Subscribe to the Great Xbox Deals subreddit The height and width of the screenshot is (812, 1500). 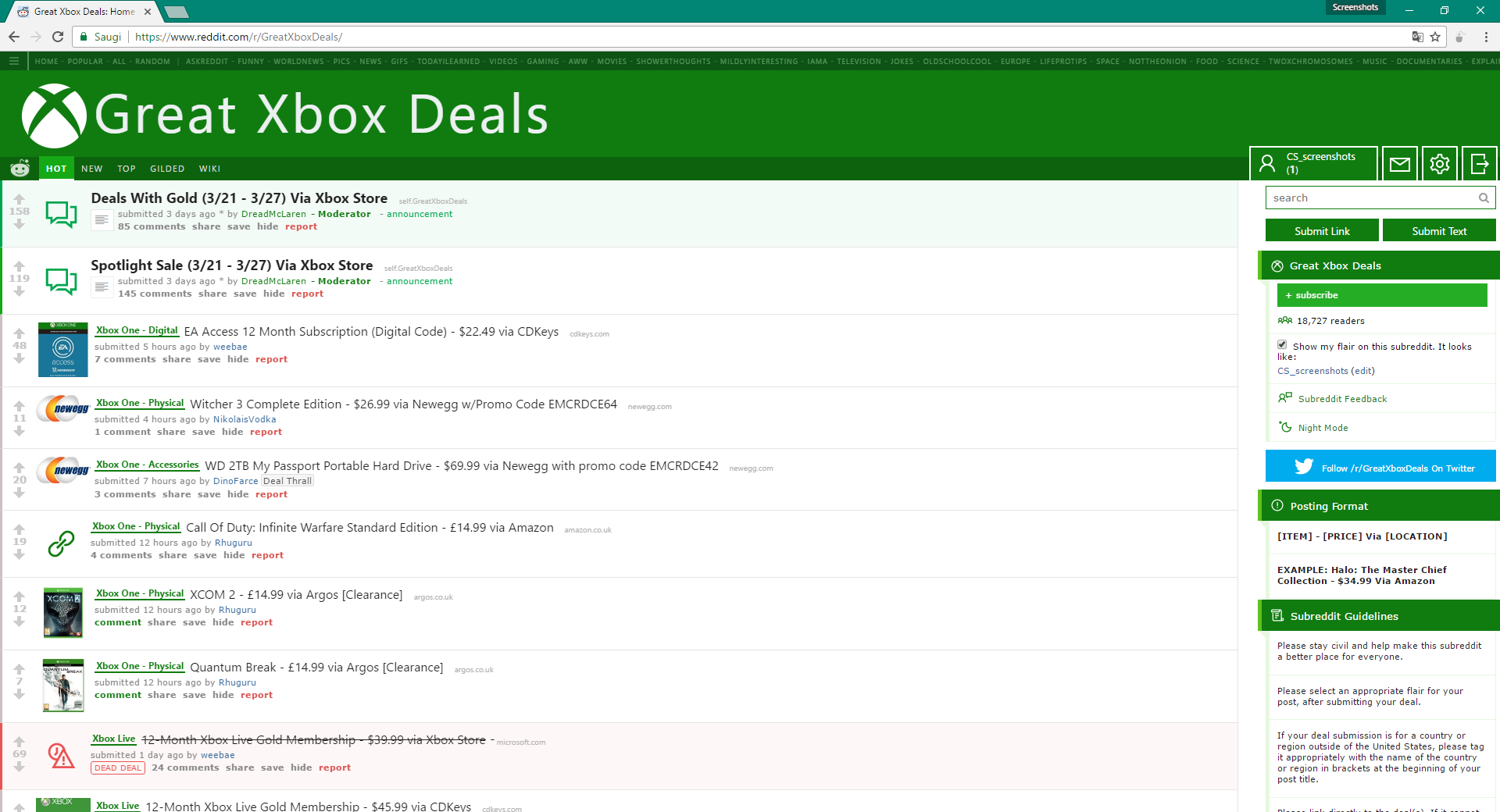pos(1381,295)
